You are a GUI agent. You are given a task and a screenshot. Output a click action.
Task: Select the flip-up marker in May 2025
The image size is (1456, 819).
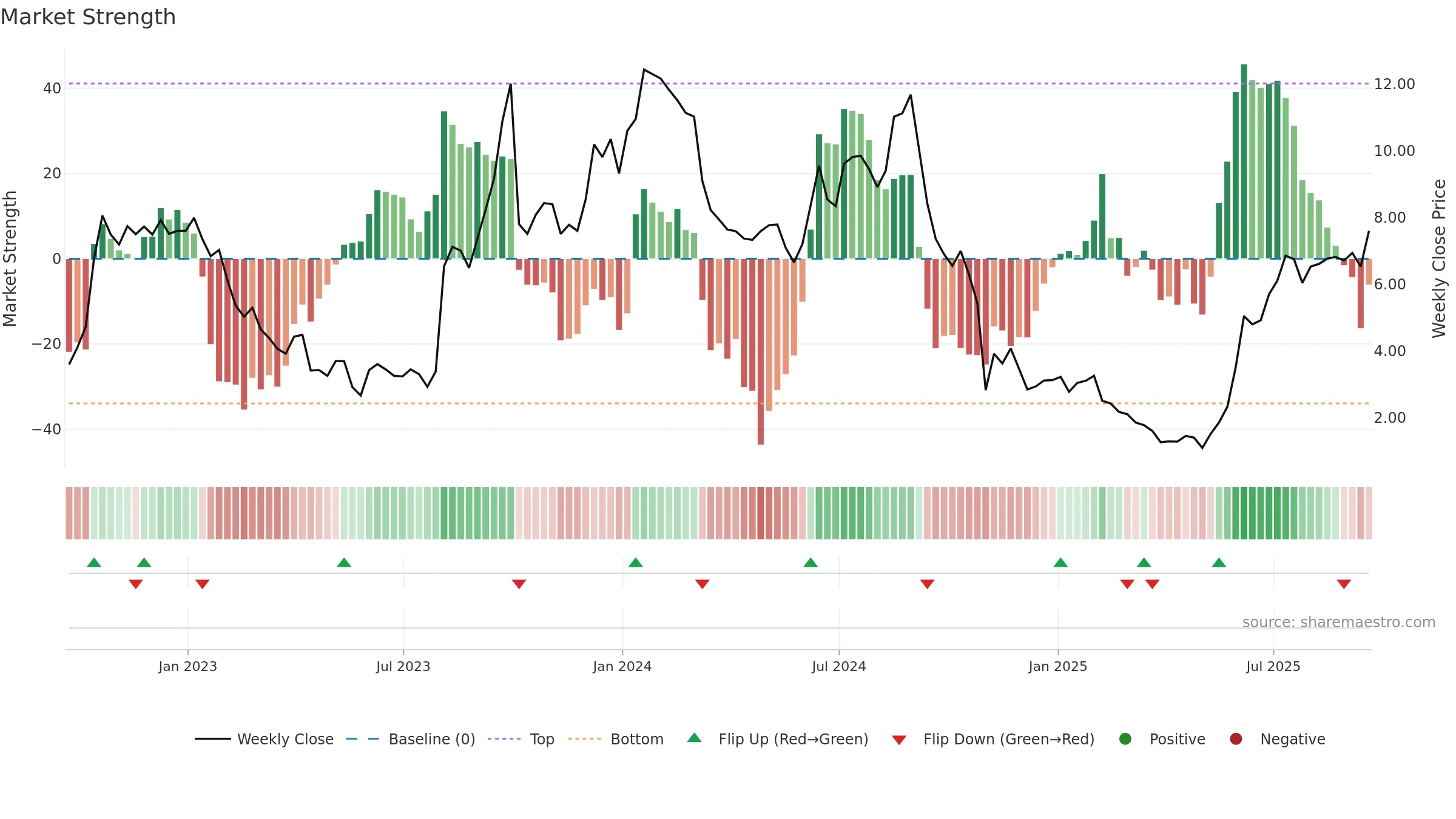[x=1219, y=562]
